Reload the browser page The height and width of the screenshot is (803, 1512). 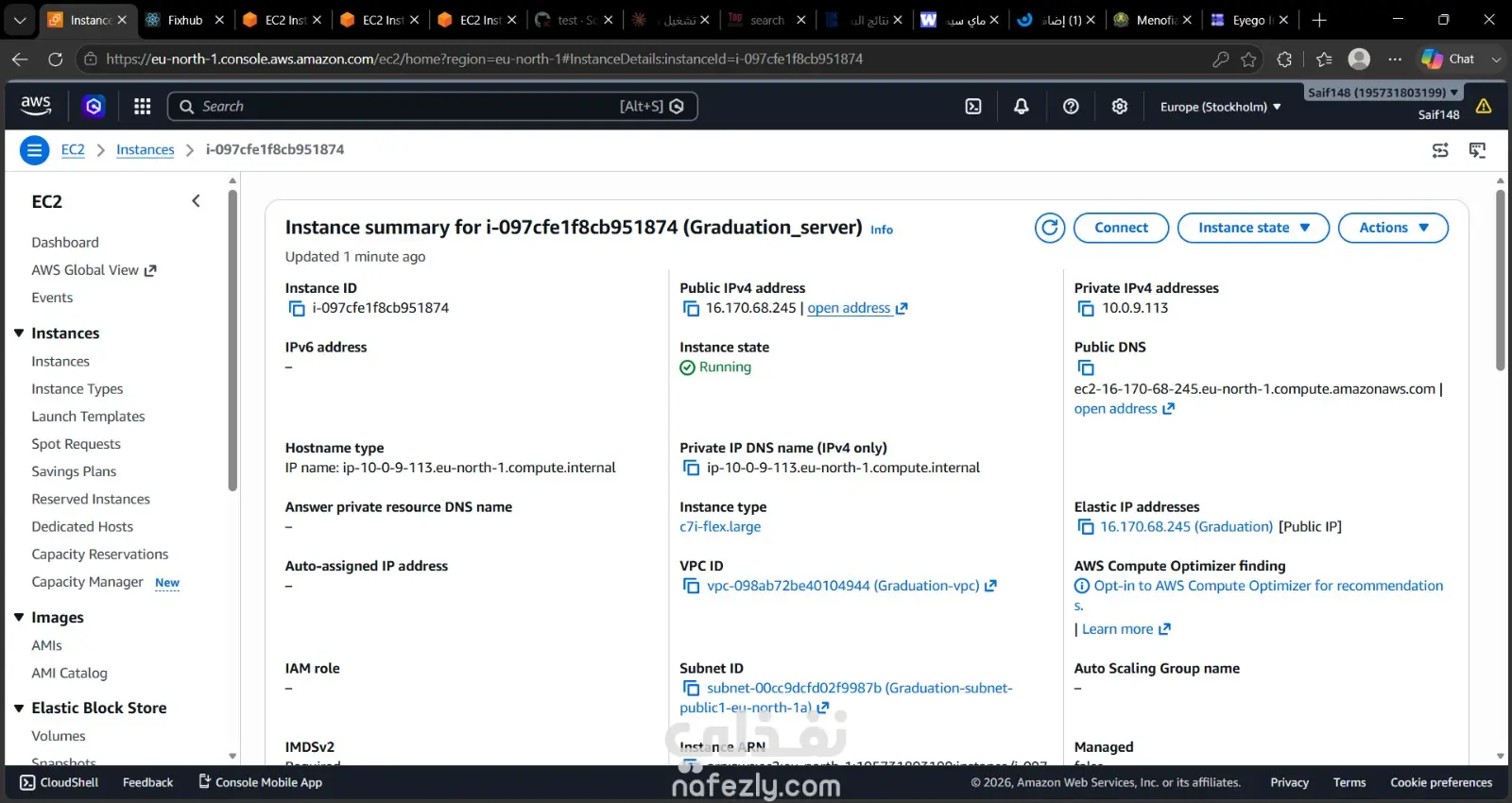click(x=56, y=59)
